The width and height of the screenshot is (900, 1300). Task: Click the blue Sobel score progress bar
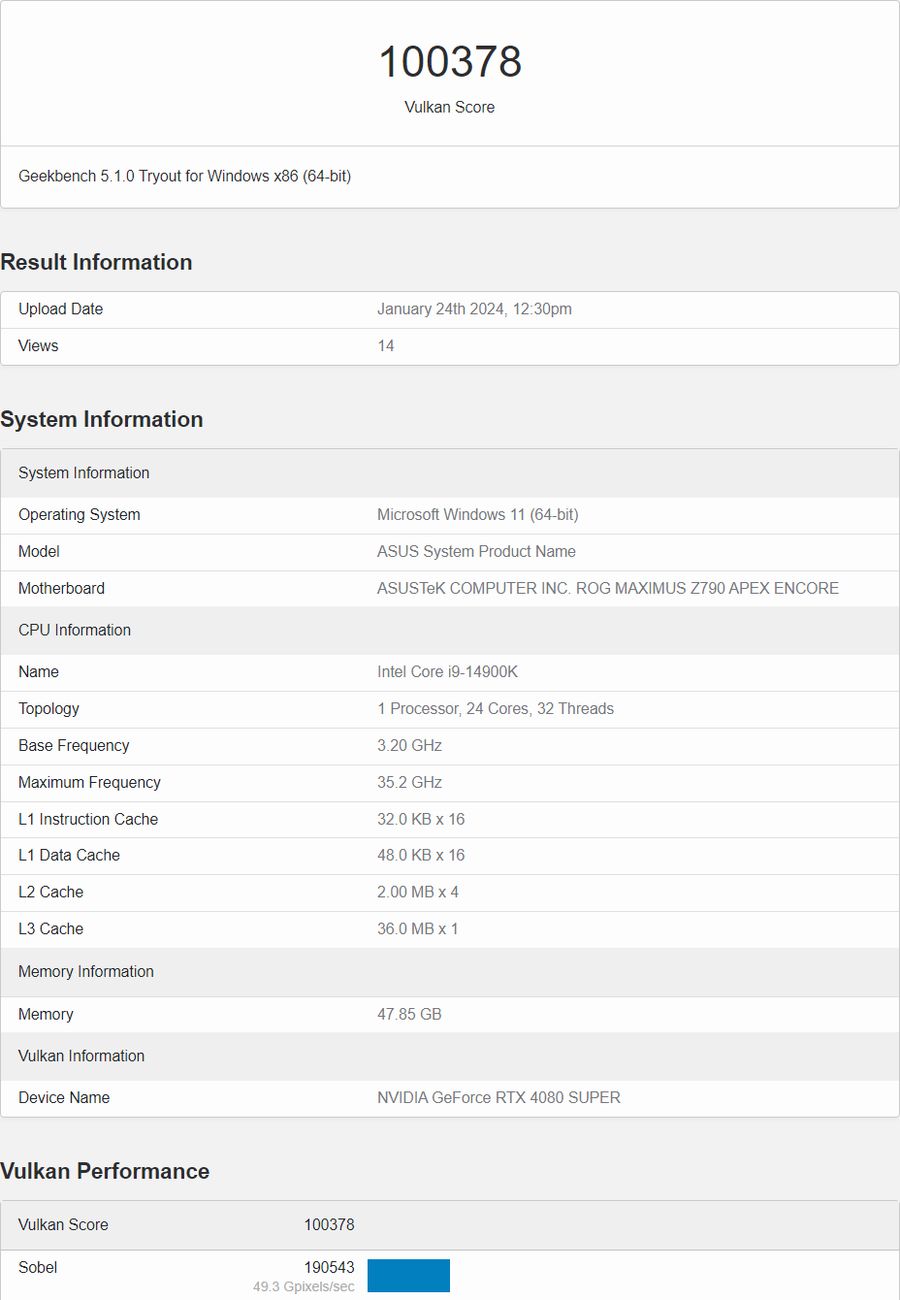pos(410,1276)
